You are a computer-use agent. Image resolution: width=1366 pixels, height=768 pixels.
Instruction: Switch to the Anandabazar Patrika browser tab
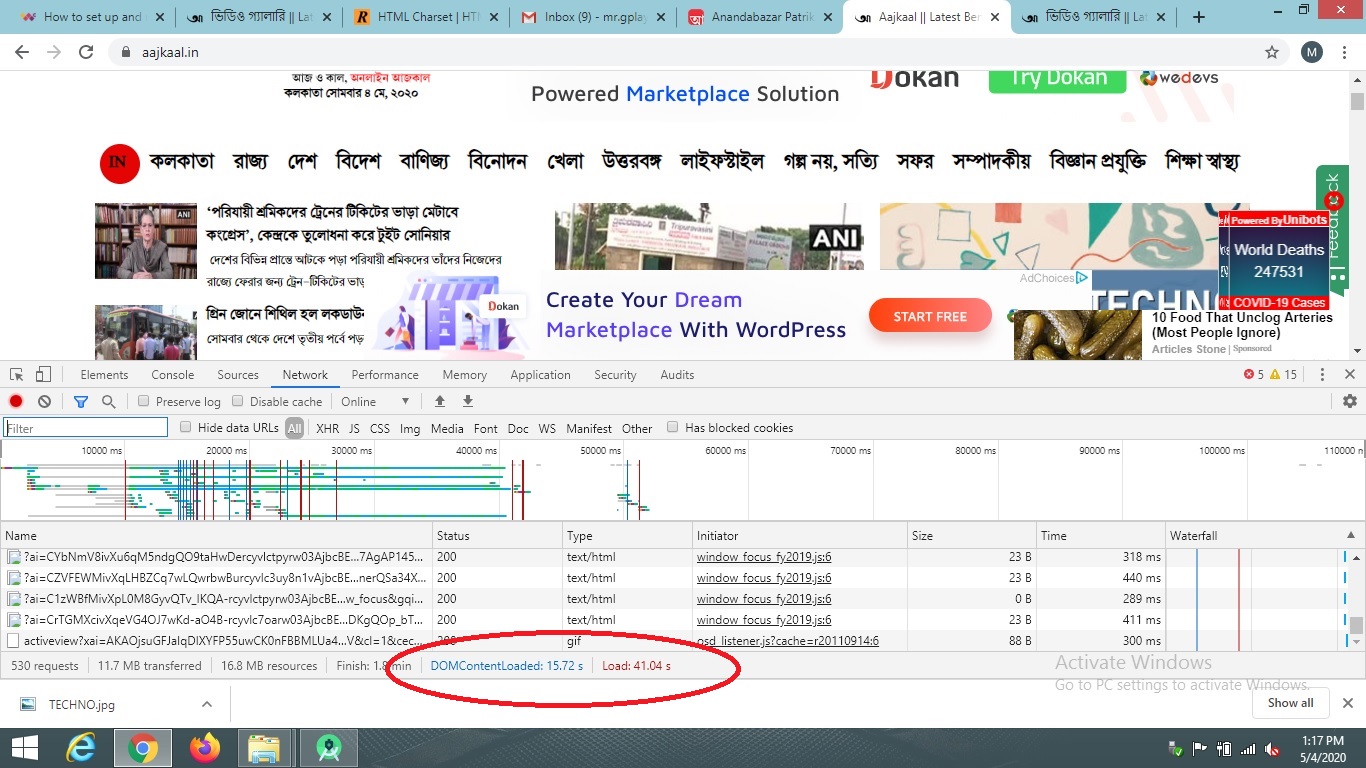click(x=760, y=17)
